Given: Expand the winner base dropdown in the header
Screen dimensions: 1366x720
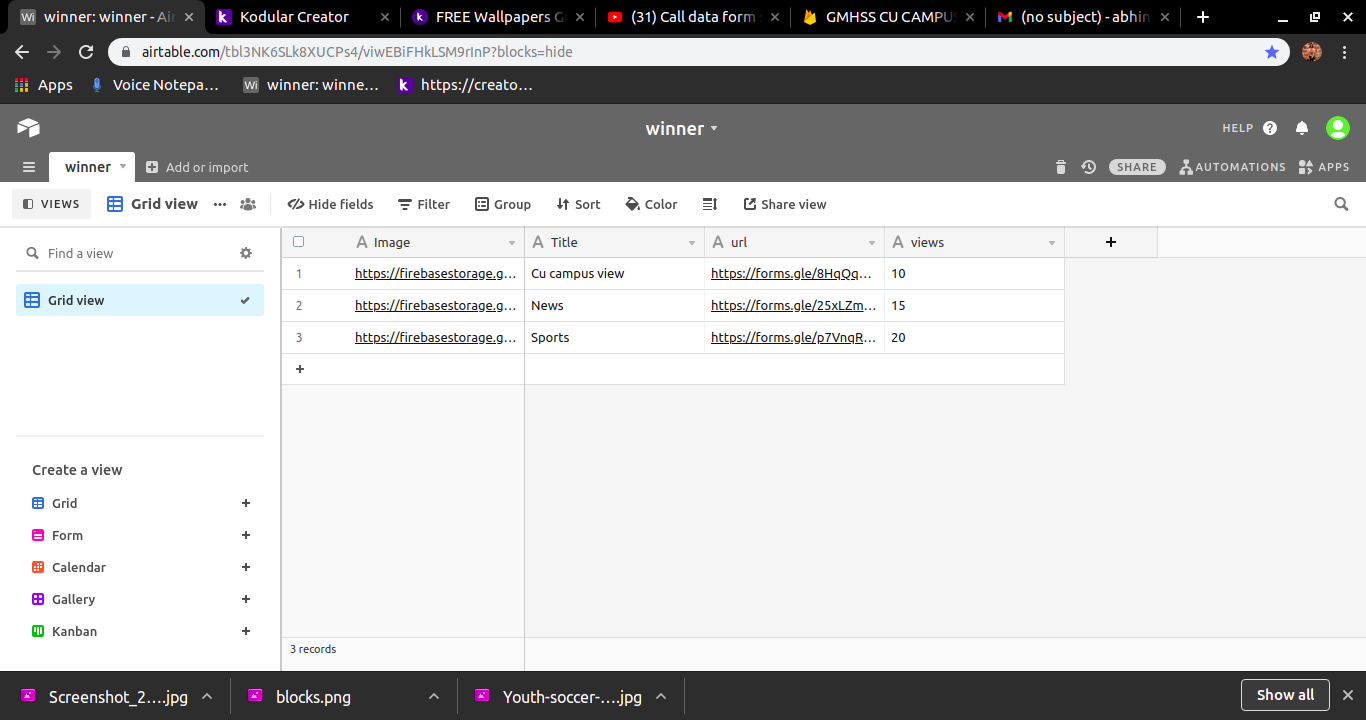Looking at the screenshot, I should [714, 128].
